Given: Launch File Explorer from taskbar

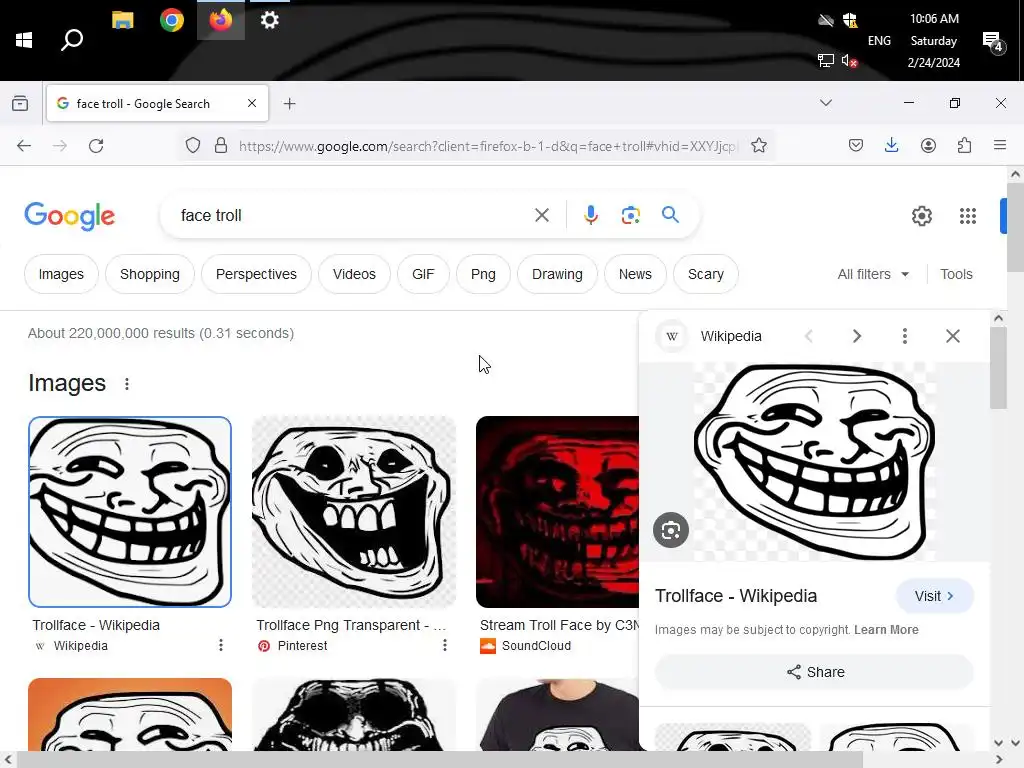Looking at the screenshot, I should (122, 20).
